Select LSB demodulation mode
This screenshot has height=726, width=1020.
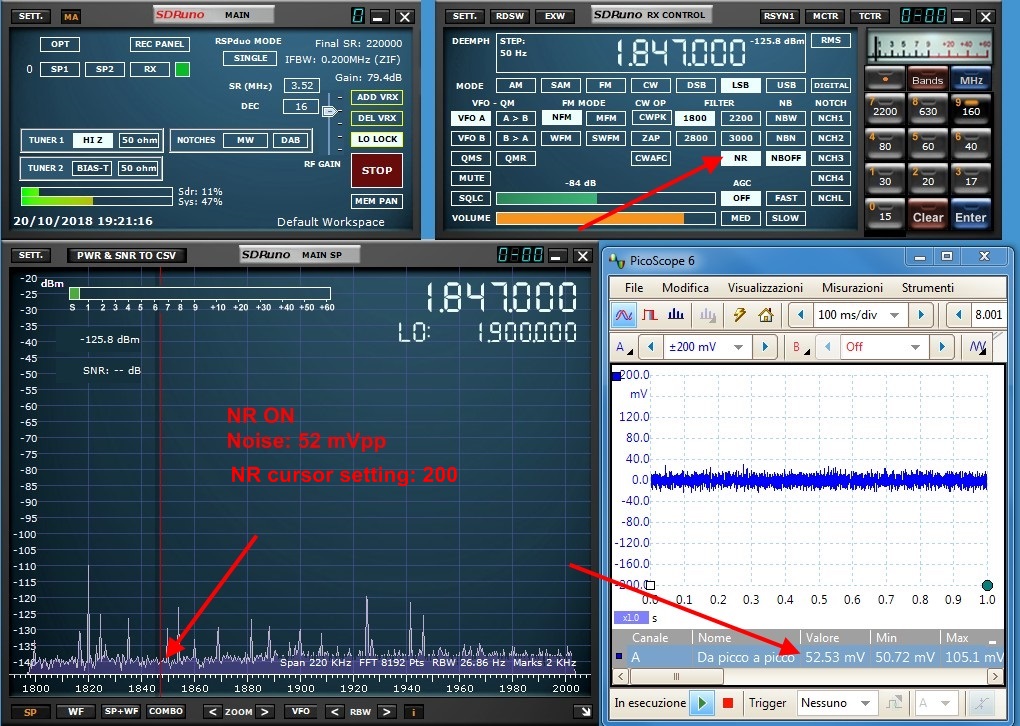pos(740,85)
